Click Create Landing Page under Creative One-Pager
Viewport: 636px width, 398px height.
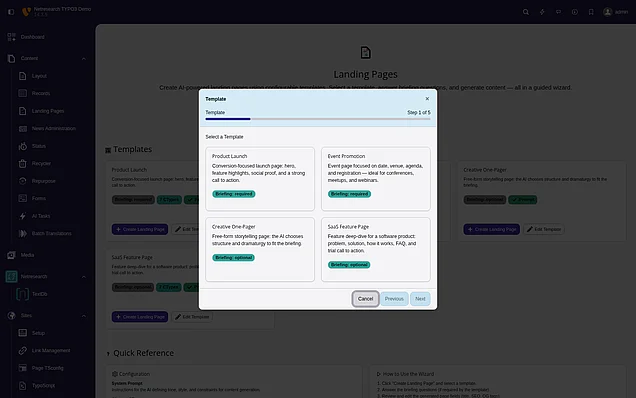(492, 229)
